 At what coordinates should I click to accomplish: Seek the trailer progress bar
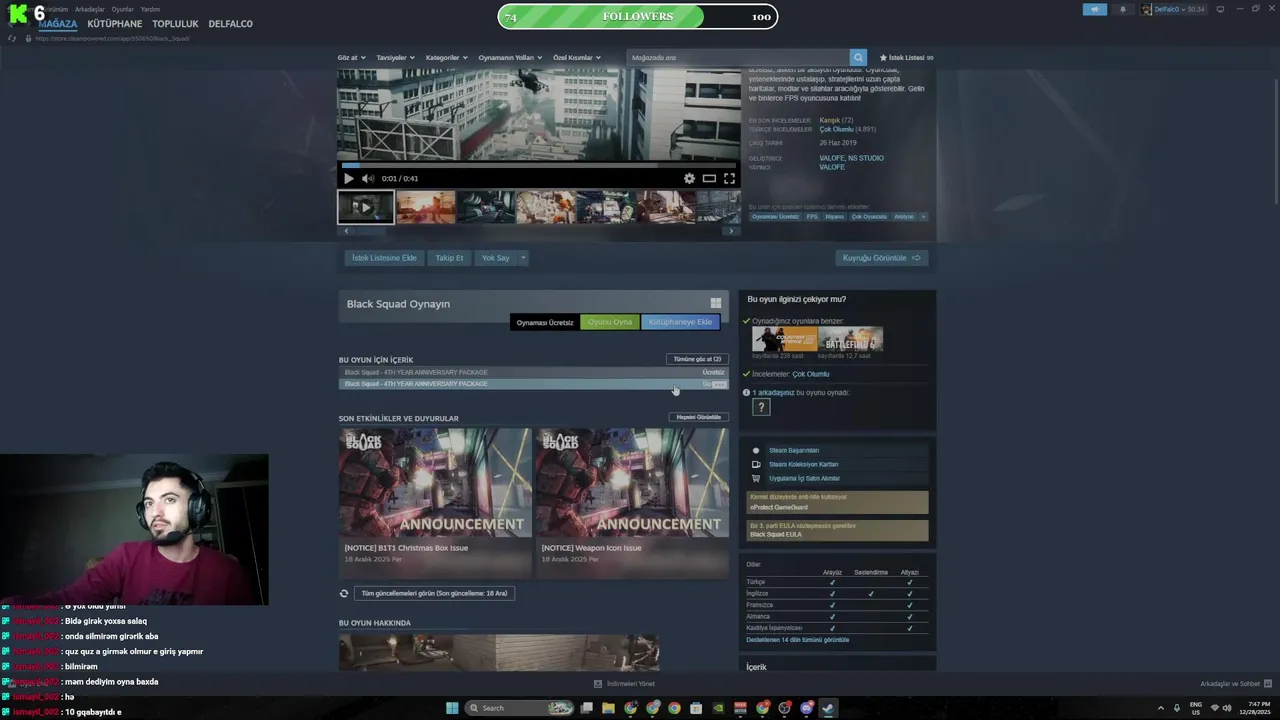coord(538,165)
